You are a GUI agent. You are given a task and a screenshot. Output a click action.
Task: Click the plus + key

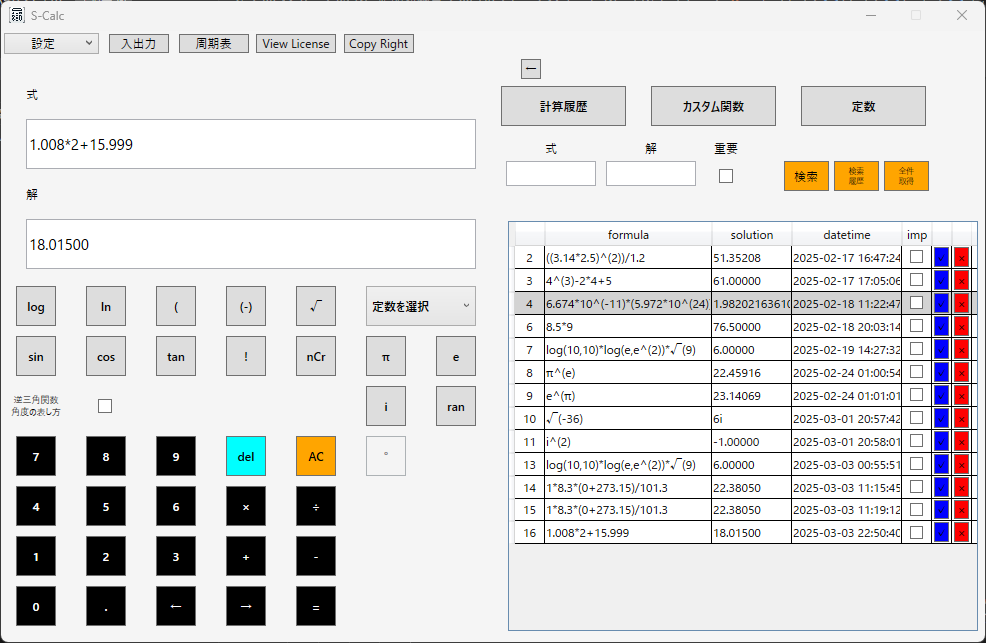[x=246, y=556]
